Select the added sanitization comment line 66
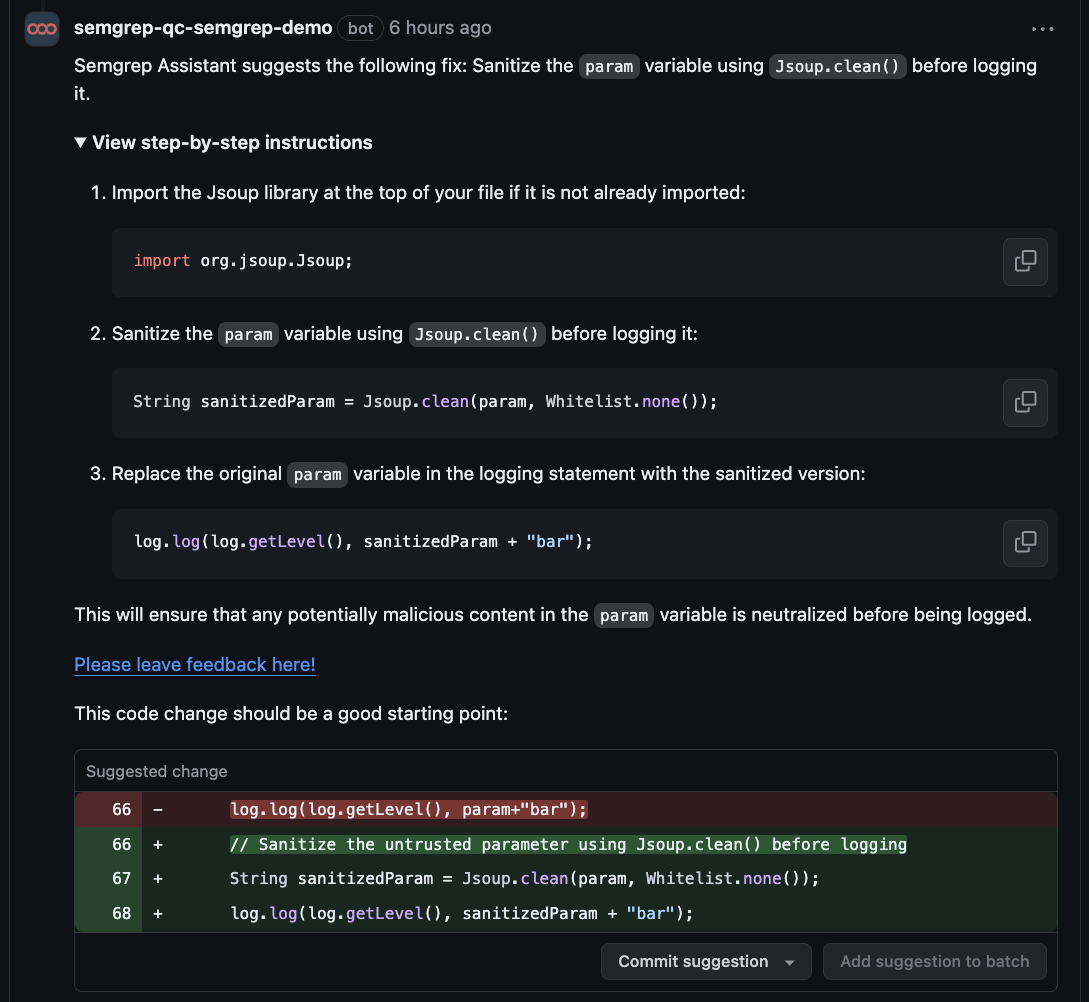The image size is (1089, 1002). click(x=567, y=844)
